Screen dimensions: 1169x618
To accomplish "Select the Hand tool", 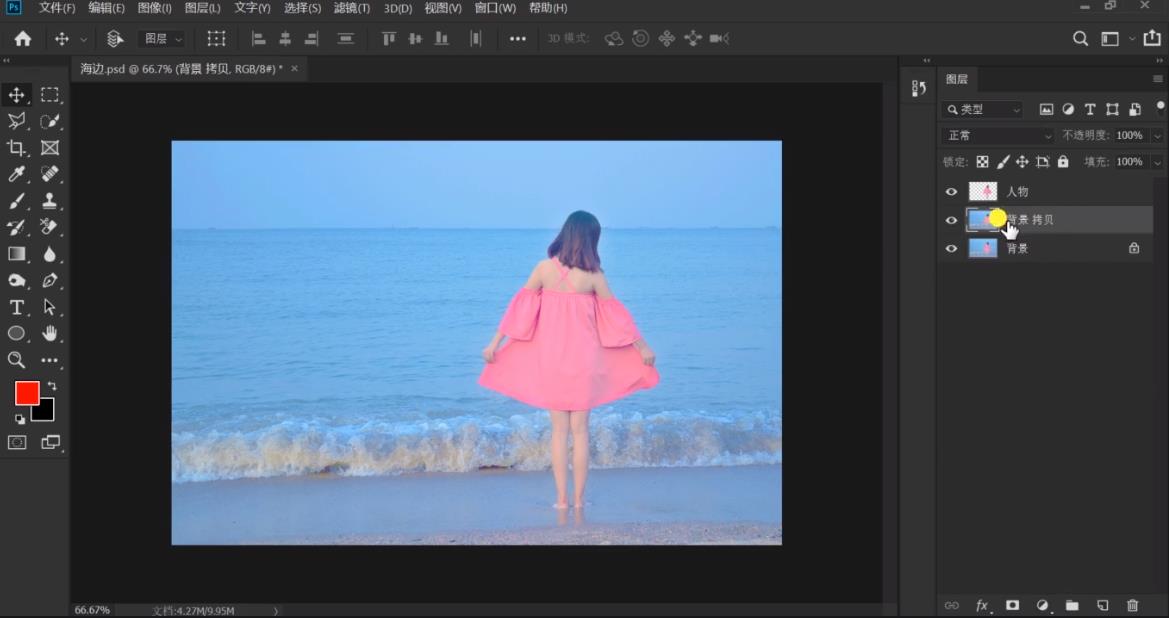I will 50,334.
